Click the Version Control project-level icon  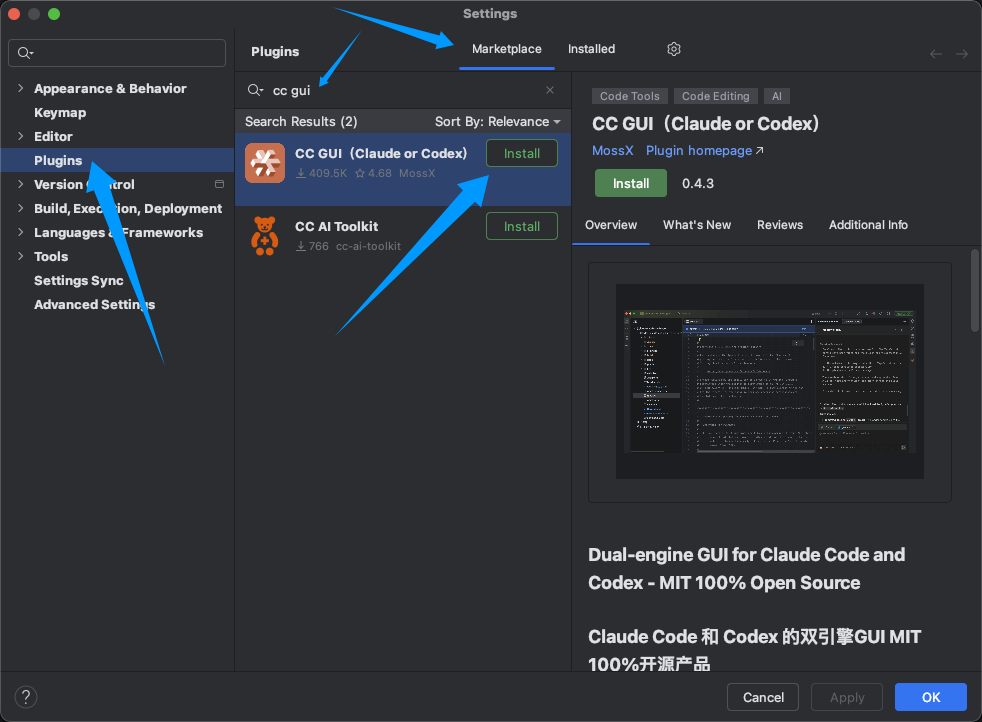(219, 184)
